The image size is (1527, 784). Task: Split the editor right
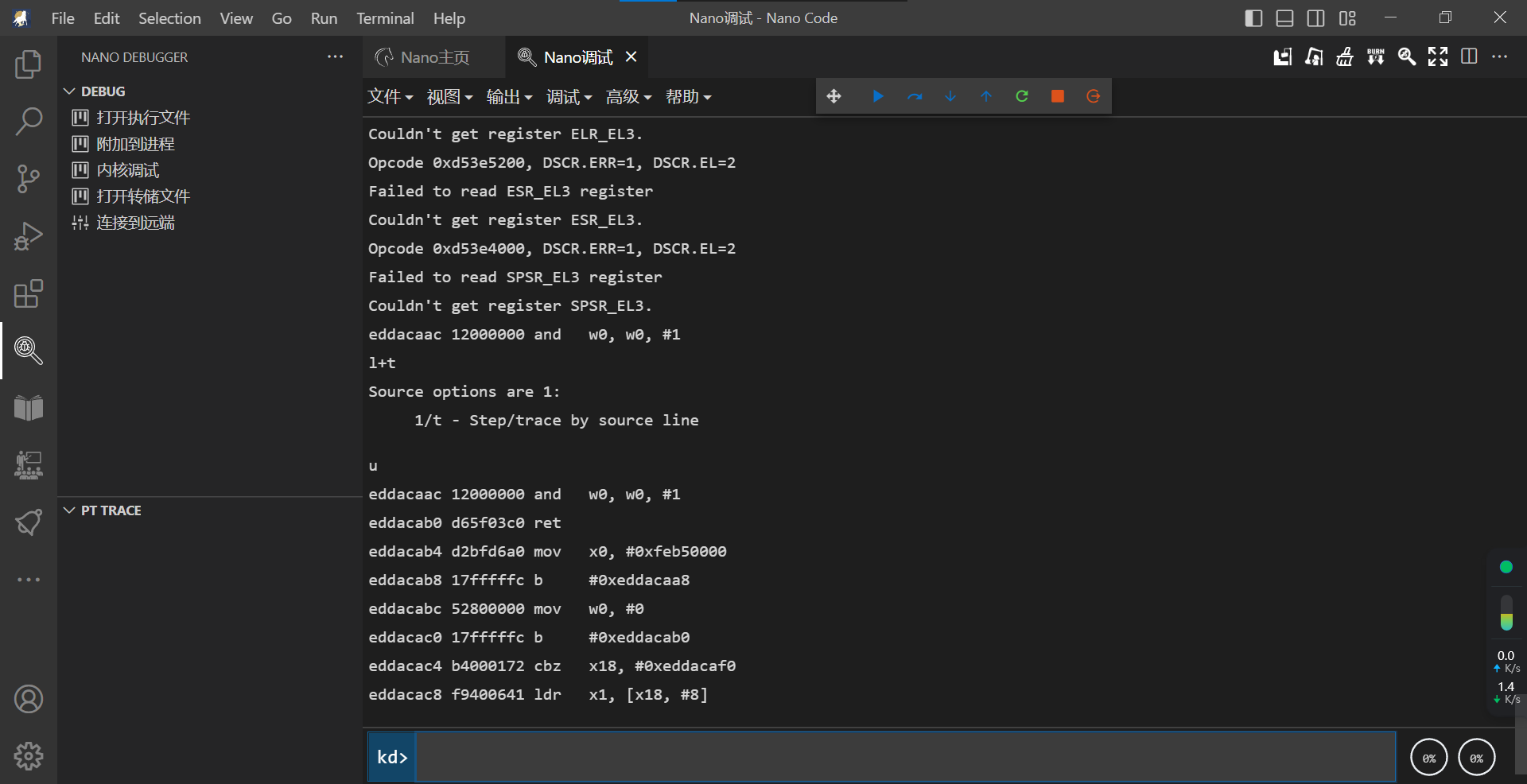1469,56
